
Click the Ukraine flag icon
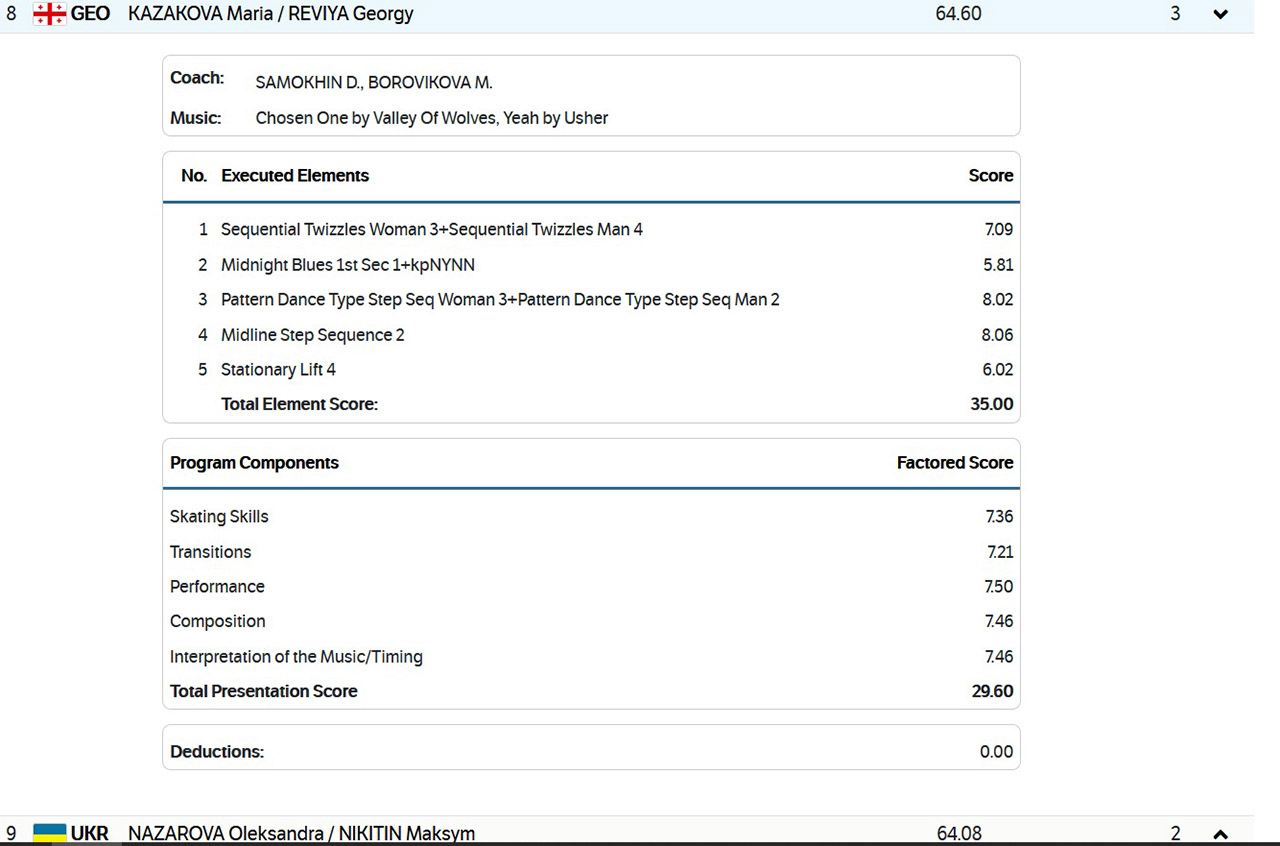(49, 833)
